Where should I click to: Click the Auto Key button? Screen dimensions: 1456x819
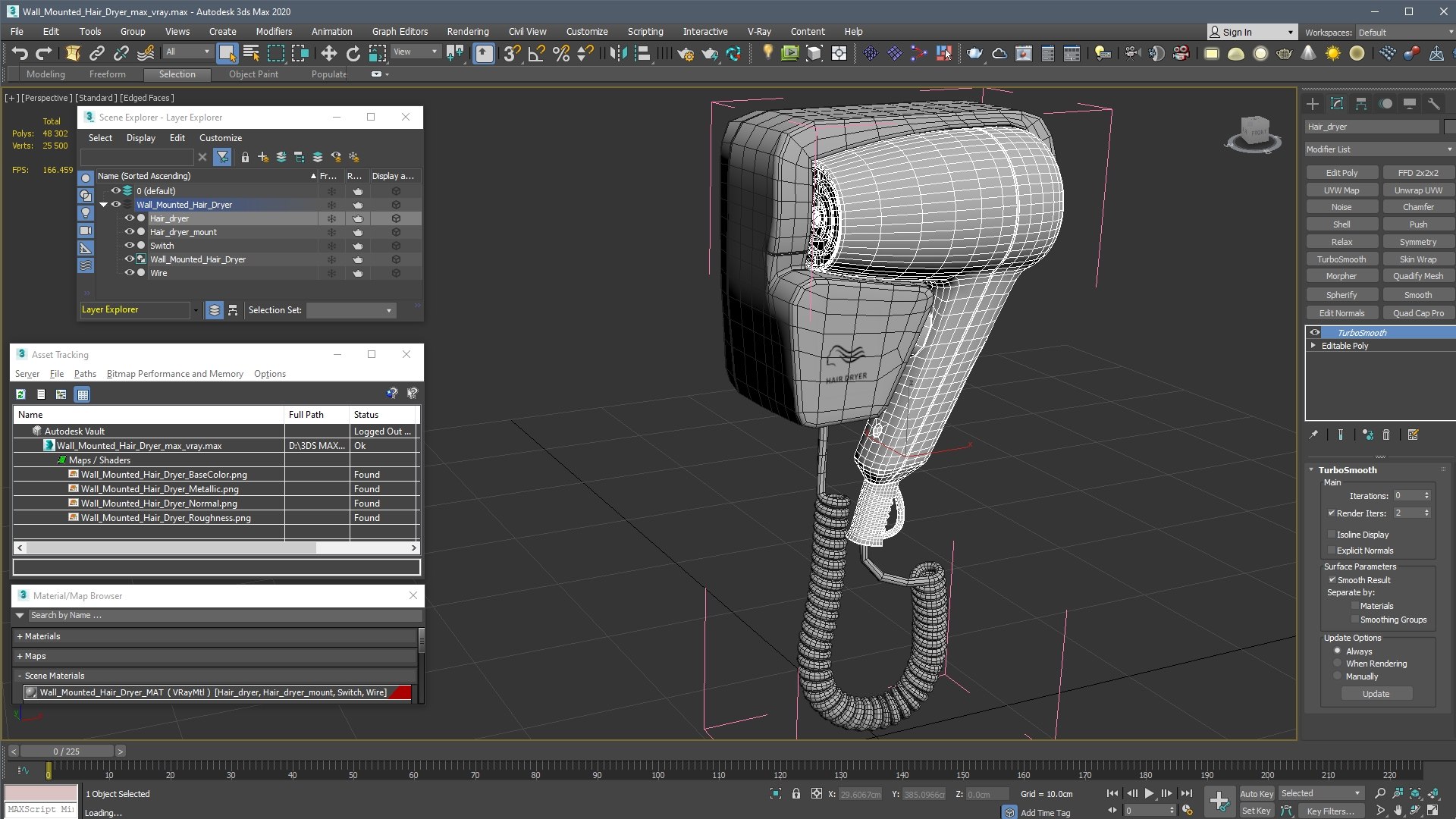pos(1257,793)
